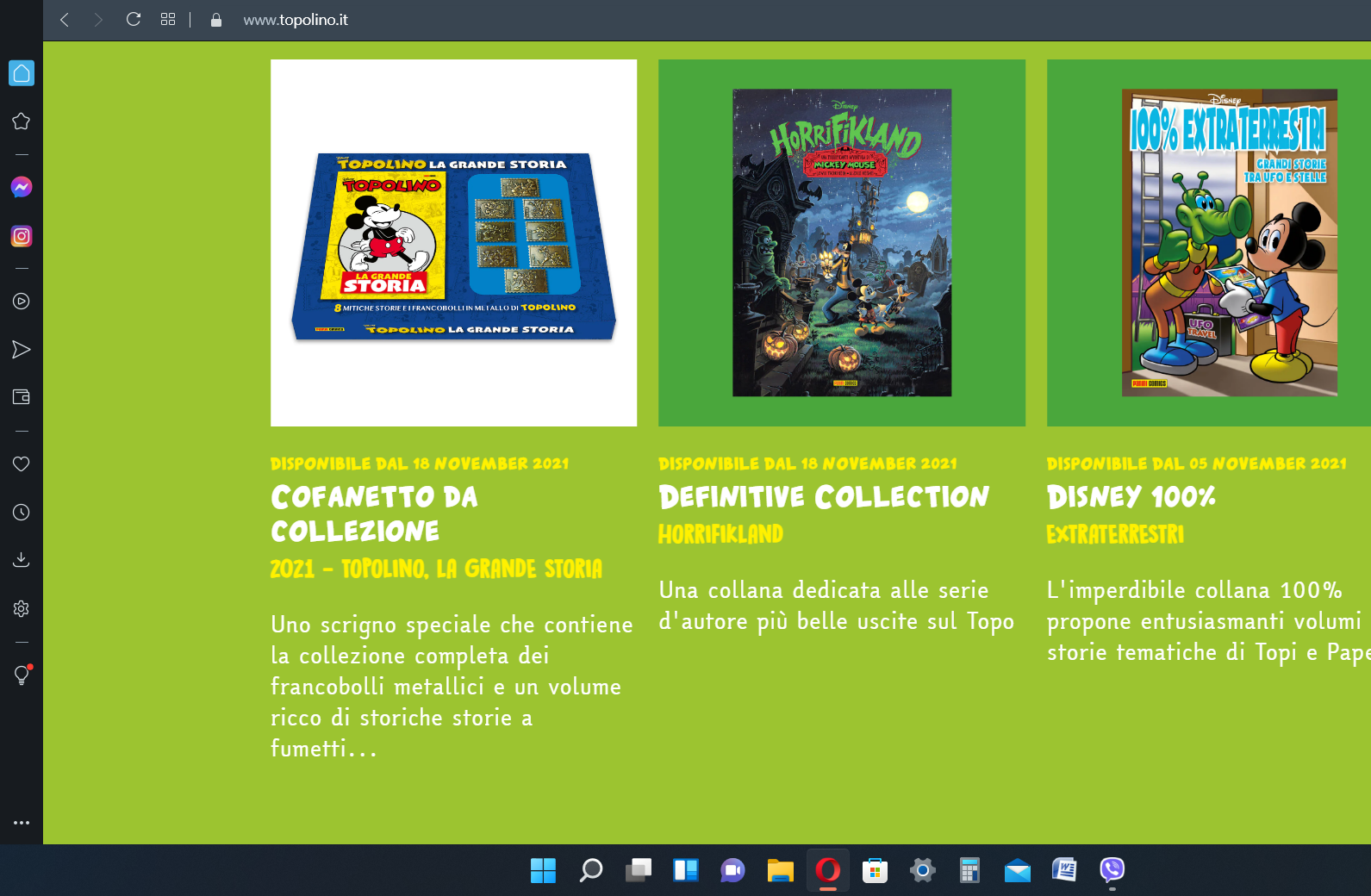Click the "L'imperdibile collana 100%" description text
The height and width of the screenshot is (896, 1371).
point(1209,621)
